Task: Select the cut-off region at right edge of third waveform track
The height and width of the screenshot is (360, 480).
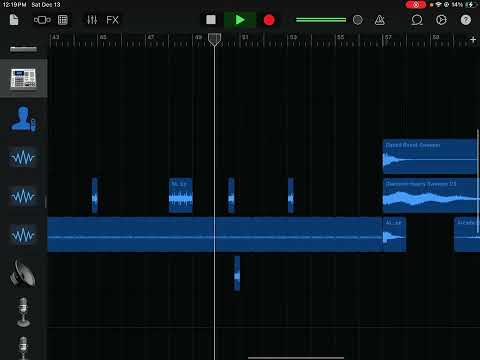Action: [466, 234]
